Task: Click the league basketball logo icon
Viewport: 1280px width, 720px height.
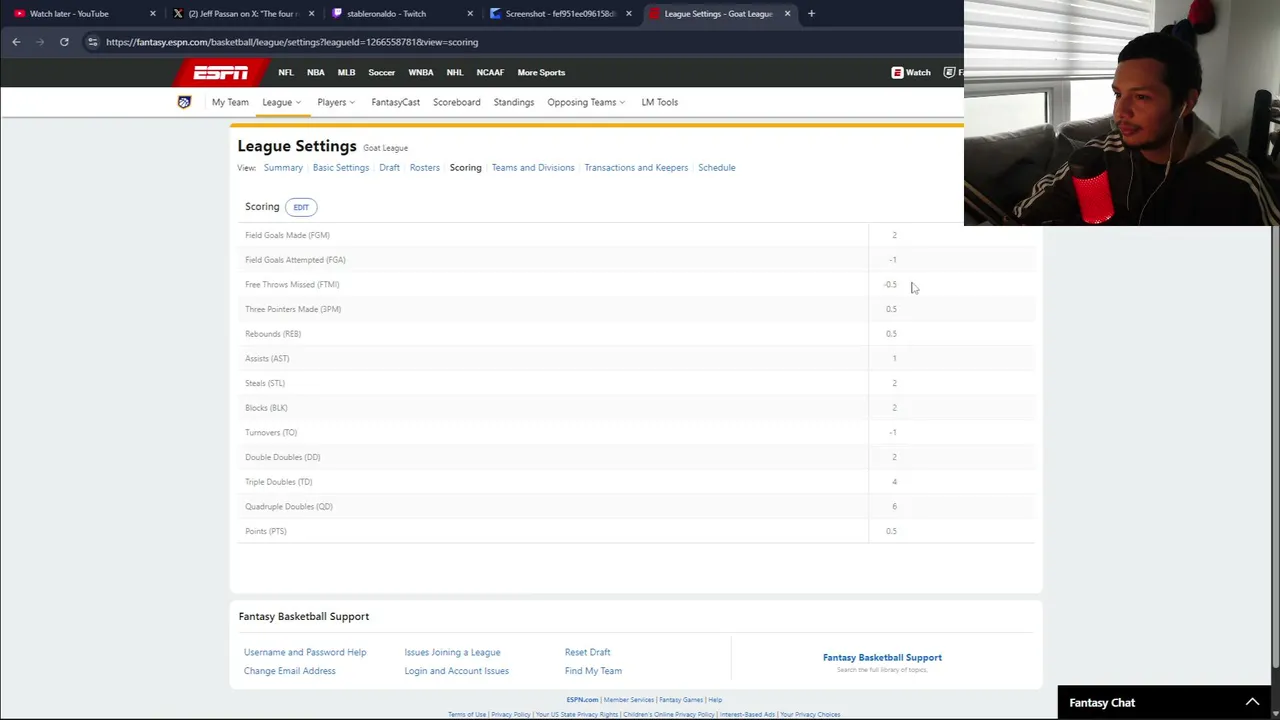Action: point(184,102)
